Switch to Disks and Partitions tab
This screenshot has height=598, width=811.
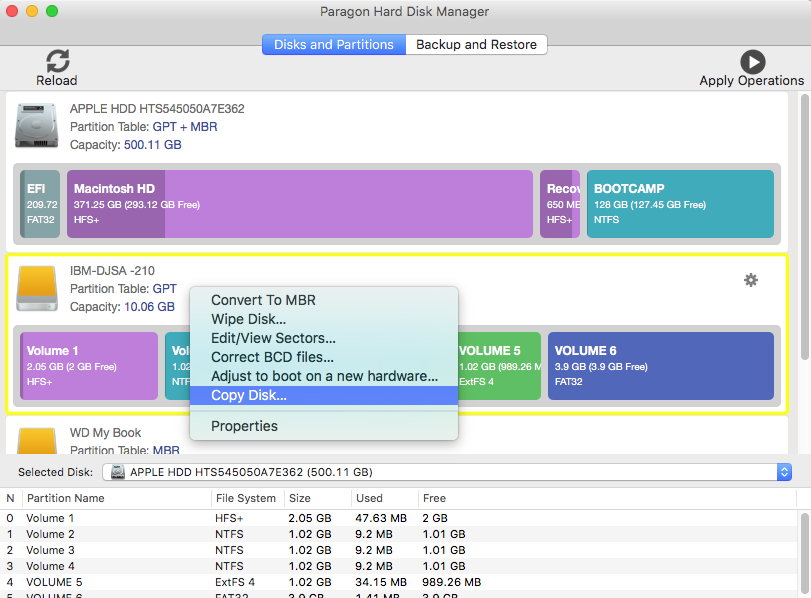click(334, 44)
